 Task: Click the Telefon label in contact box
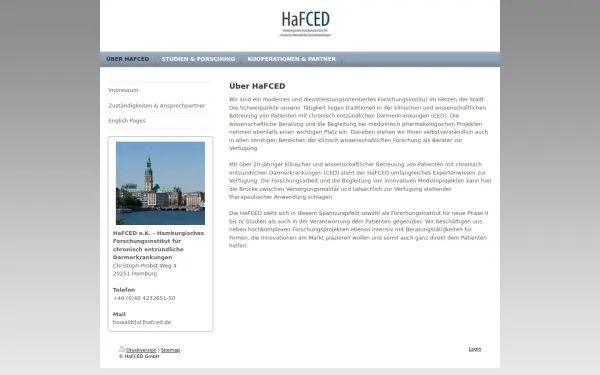coord(124,290)
